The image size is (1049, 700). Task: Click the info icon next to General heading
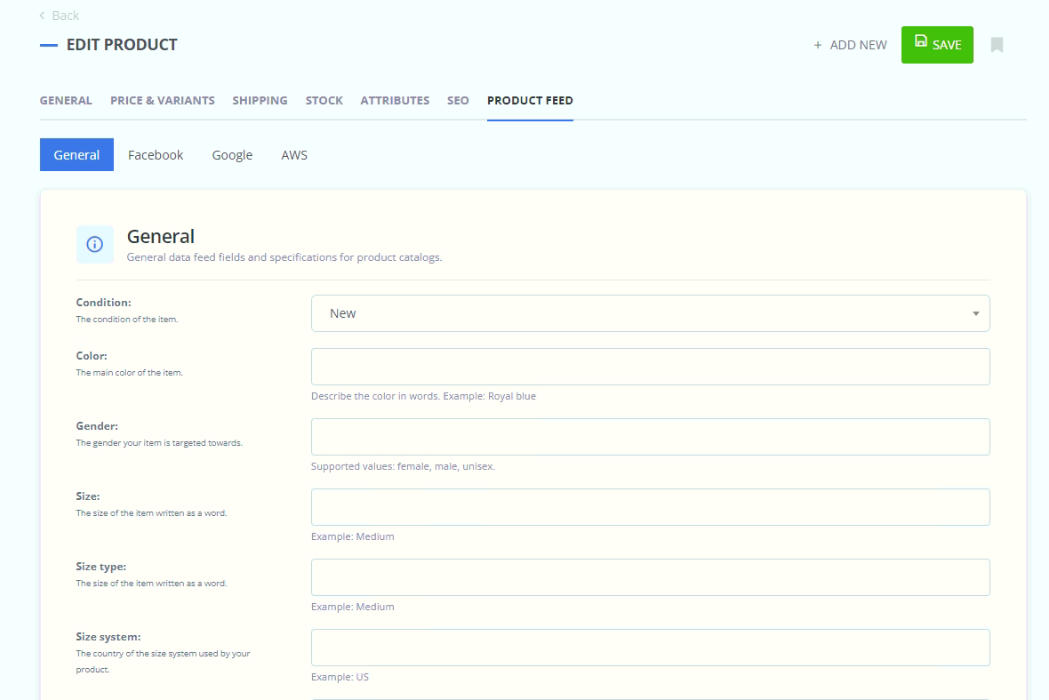tap(94, 244)
